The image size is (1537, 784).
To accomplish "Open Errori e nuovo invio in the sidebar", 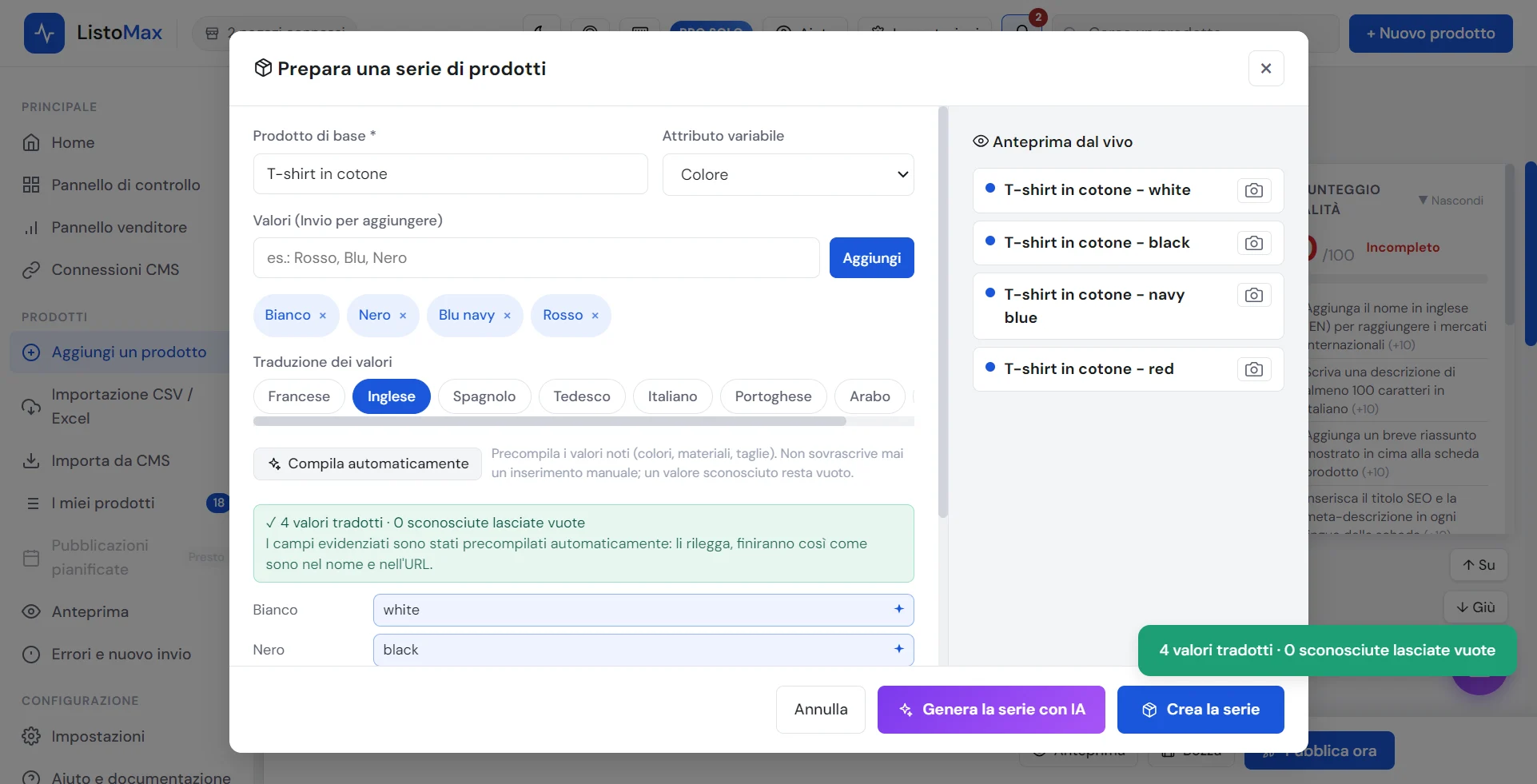I will tap(120, 654).
